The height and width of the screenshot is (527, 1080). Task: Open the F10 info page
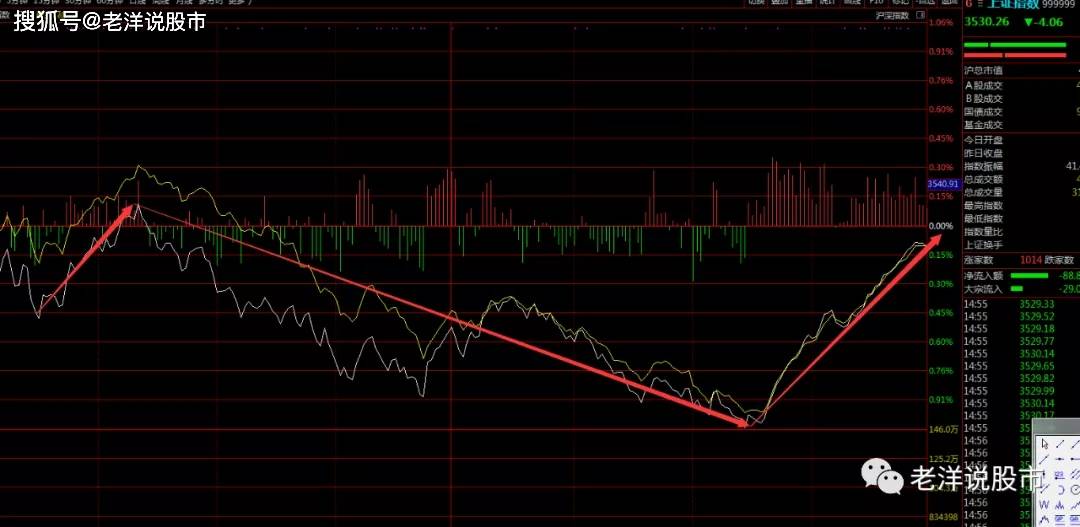876,3
